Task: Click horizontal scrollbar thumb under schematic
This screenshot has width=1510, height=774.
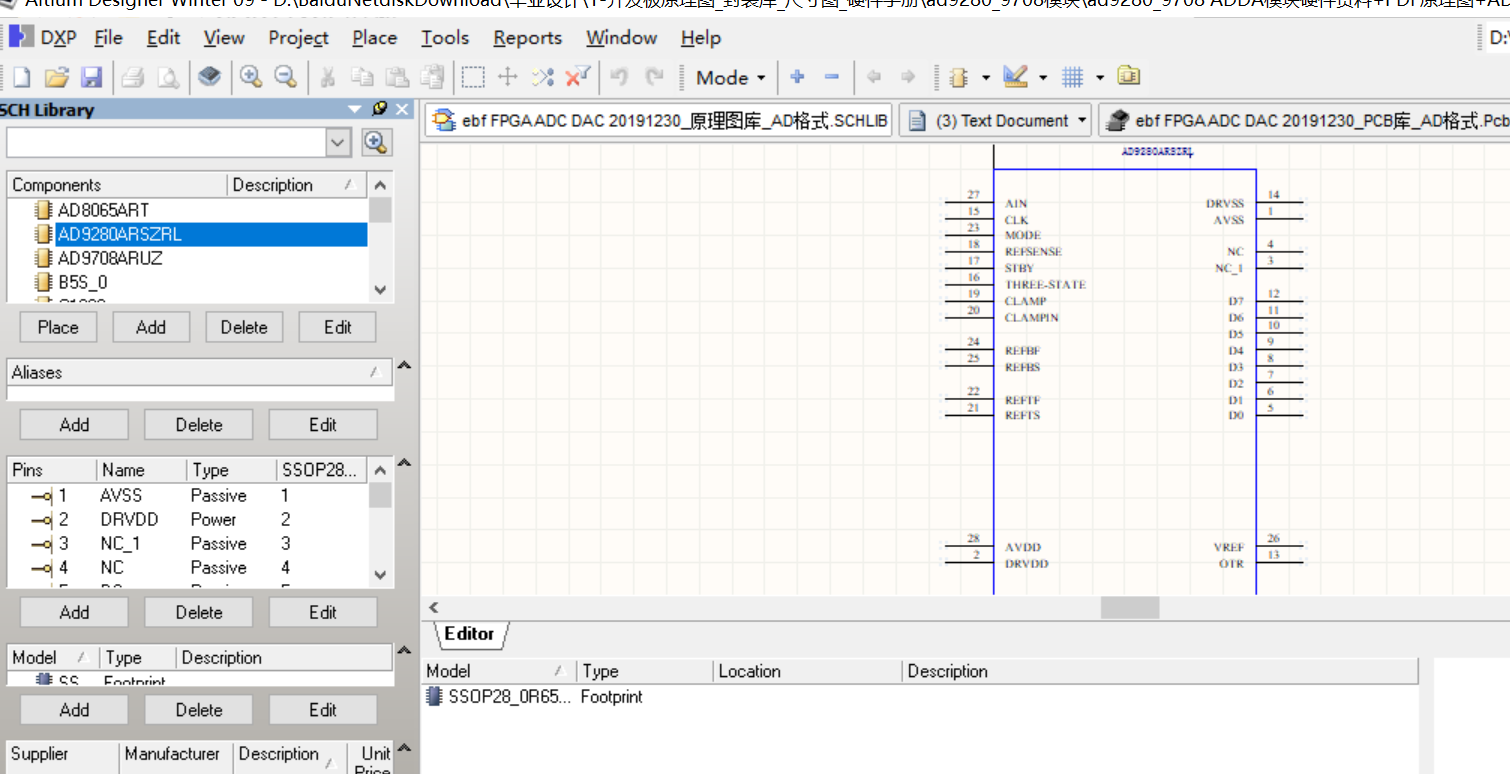Action: [x=1130, y=607]
